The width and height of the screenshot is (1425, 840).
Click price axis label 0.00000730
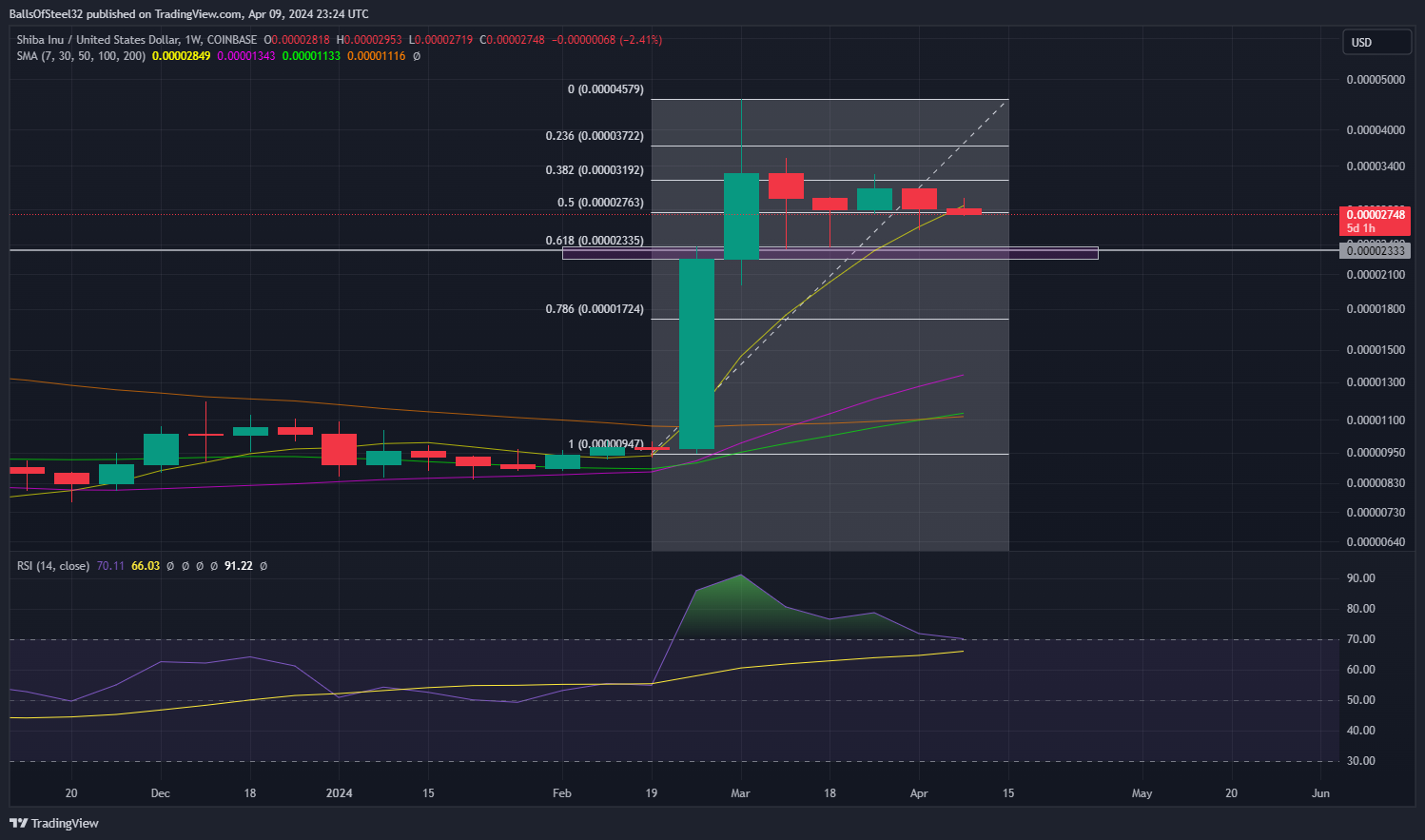(1376, 513)
